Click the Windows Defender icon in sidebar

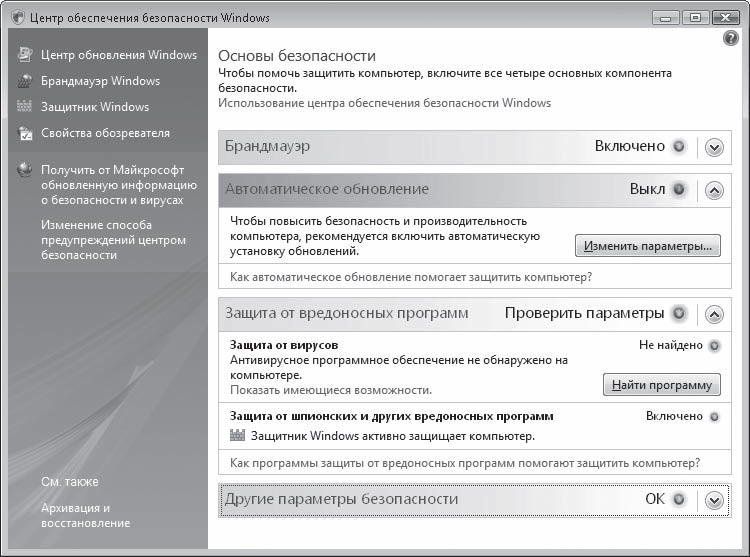pos(25,107)
